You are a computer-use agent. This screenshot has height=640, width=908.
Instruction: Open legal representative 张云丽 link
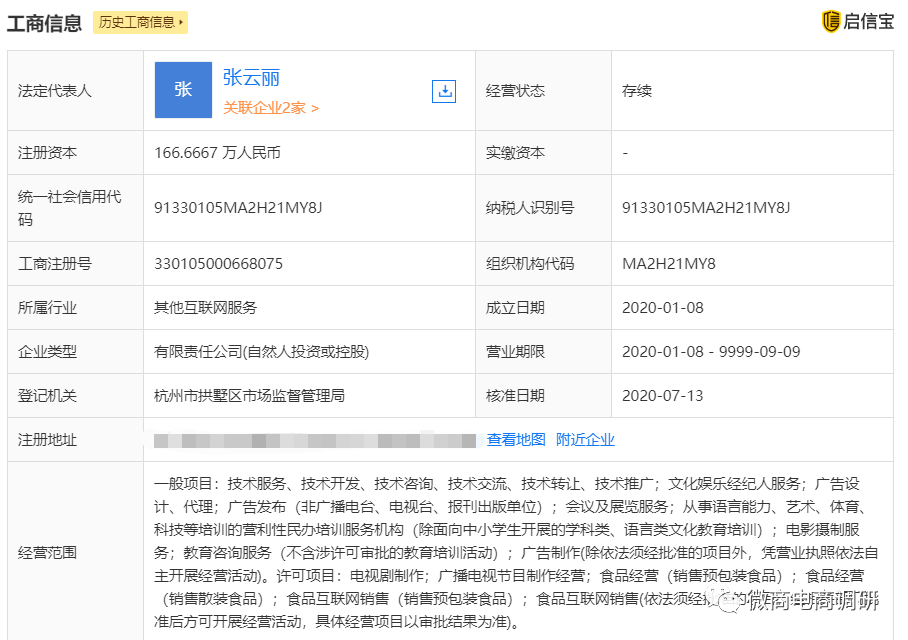(x=251, y=77)
